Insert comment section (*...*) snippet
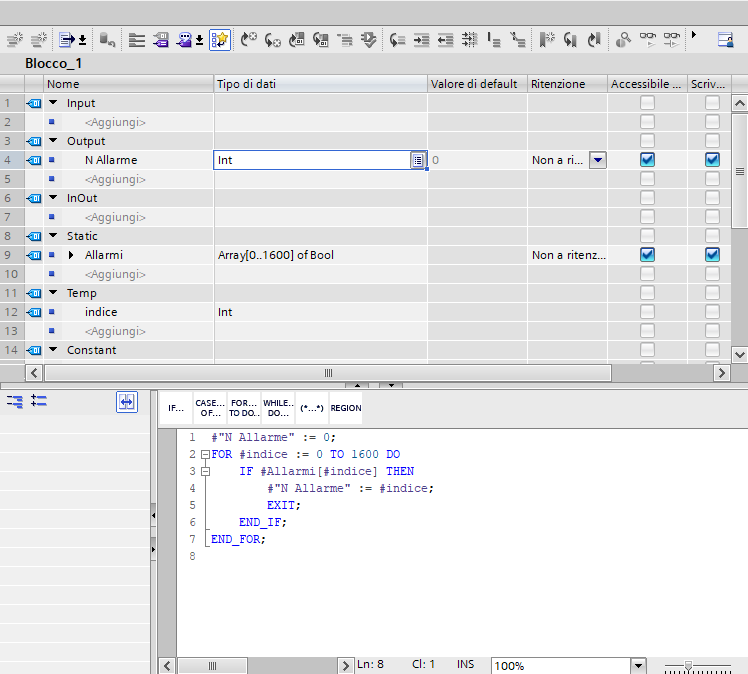The image size is (748, 674). coord(311,408)
